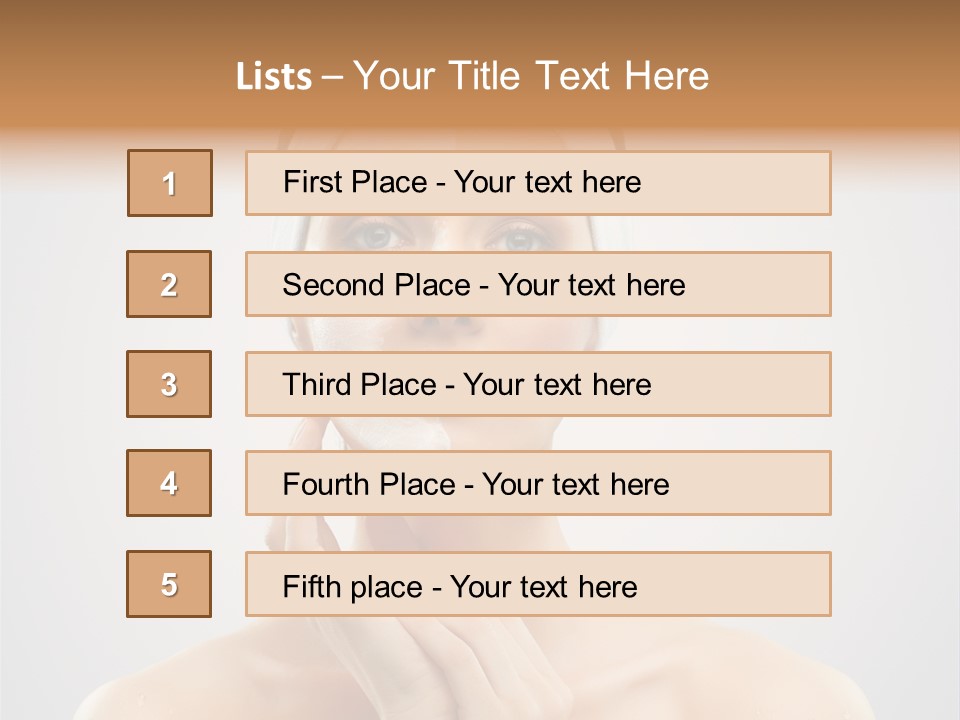
Task: Select the box labeled 4
Action: (x=169, y=484)
